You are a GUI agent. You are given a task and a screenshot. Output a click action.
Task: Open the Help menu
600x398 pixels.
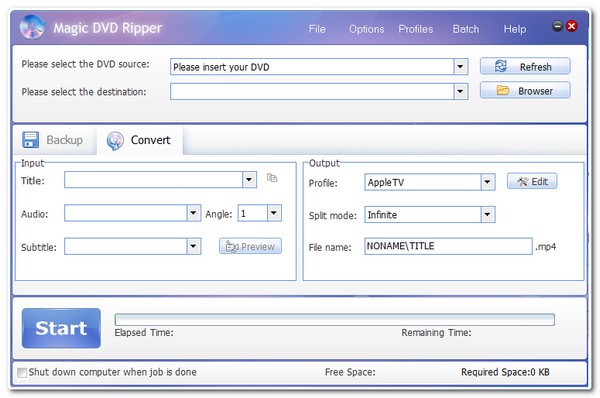click(x=515, y=29)
